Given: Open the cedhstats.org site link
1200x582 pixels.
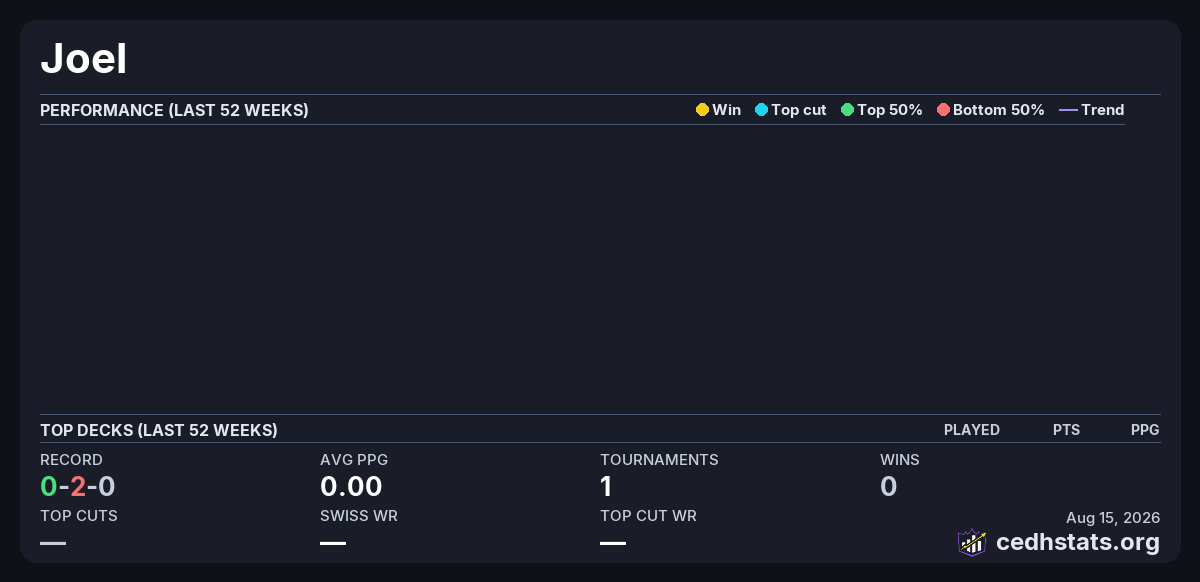Looking at the screenshot, I should pyautogui.click(x=1078, y=543).
